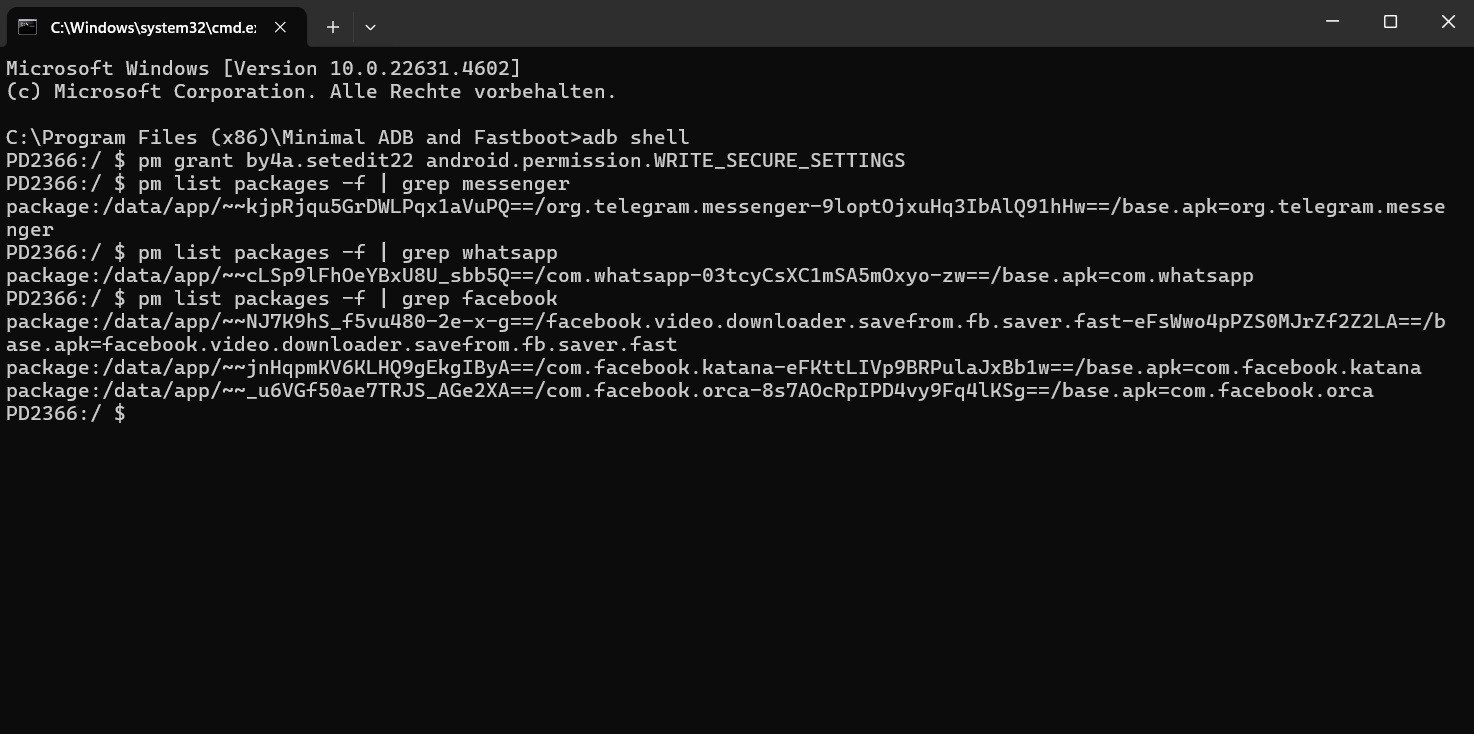Select the C:\Windows\system32\cmd.exe tab
The image size is (1474, 734).
150,27
